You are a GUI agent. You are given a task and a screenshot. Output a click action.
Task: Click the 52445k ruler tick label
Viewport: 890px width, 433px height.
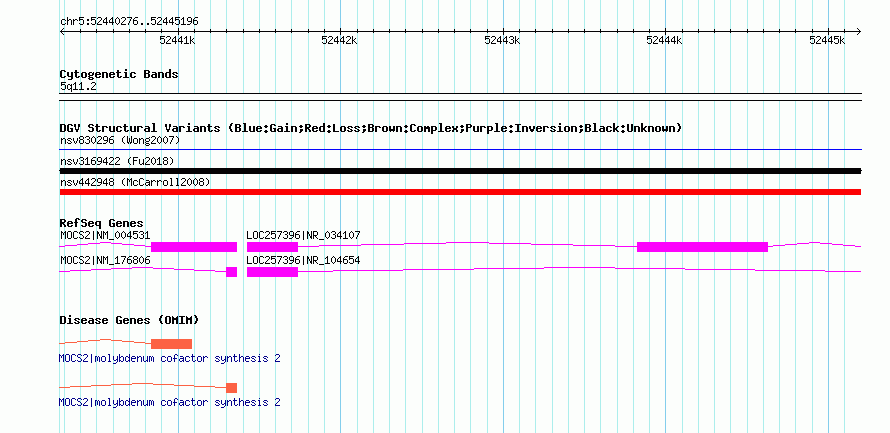pyautogui.click(x=827, y=40)
